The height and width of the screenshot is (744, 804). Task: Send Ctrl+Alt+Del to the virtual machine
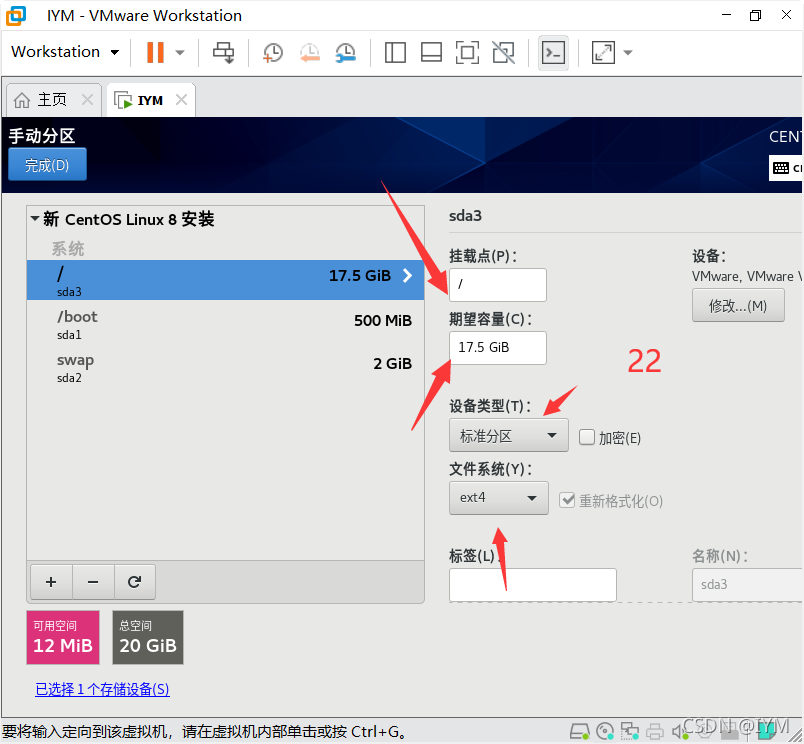tap(224, 52)
